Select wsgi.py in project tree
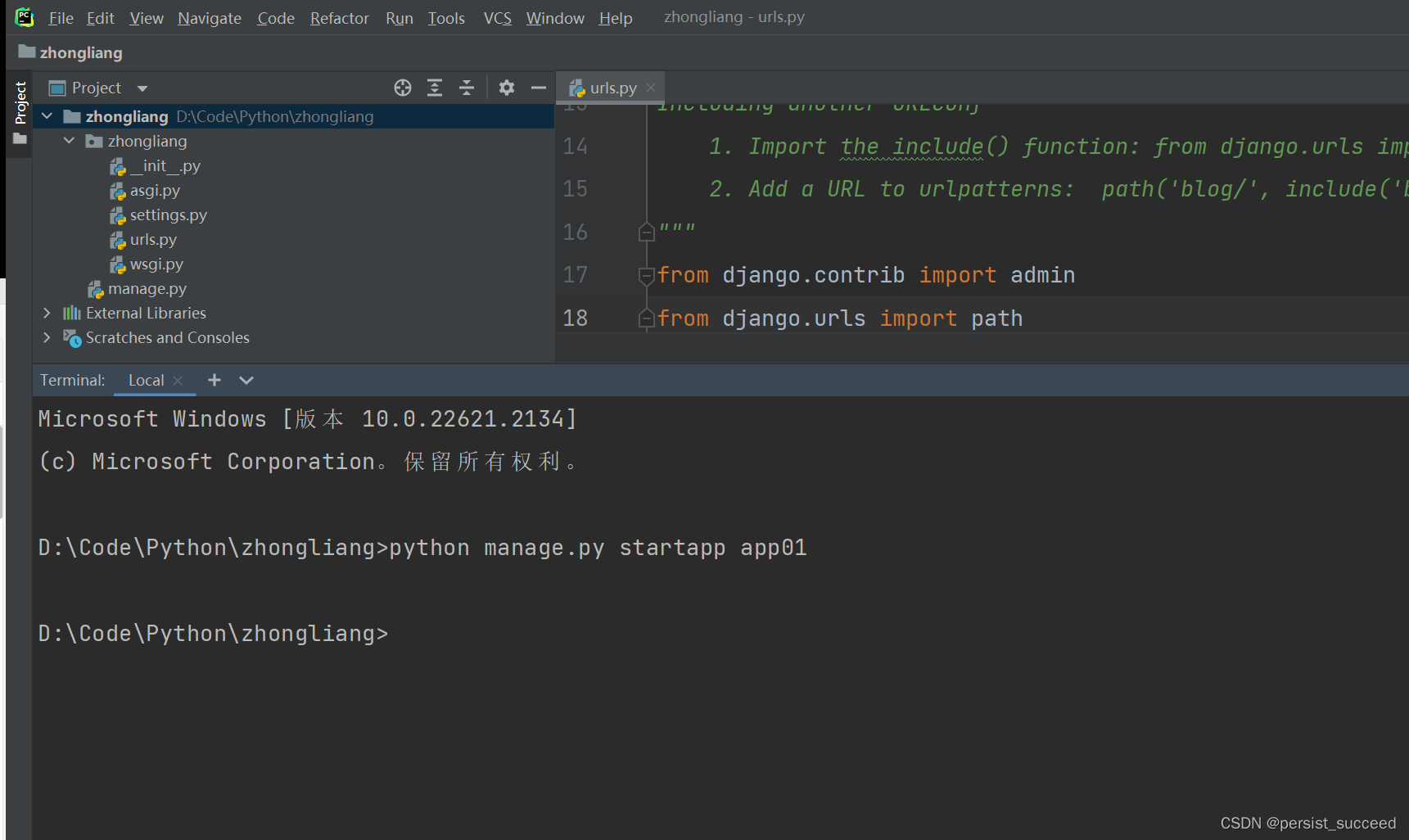The height and width of the screenshot is (840, 1409). tap(156, 264)
